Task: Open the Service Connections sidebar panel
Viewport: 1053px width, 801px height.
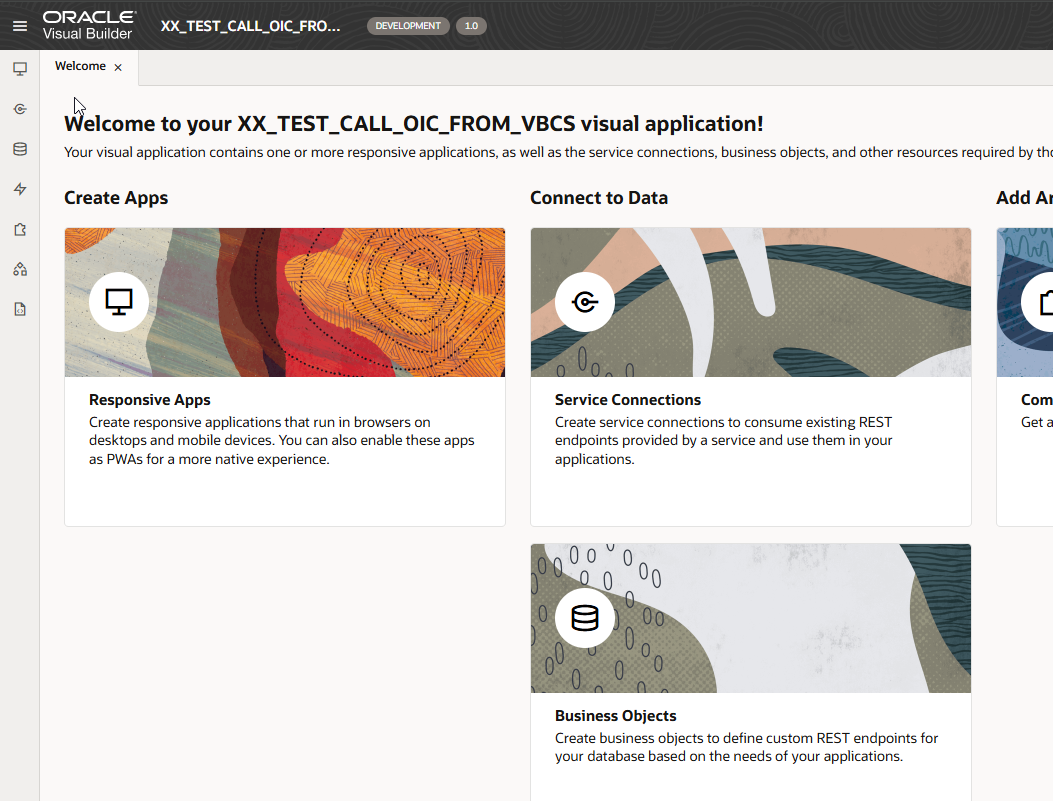Action: tap(20, 108)
